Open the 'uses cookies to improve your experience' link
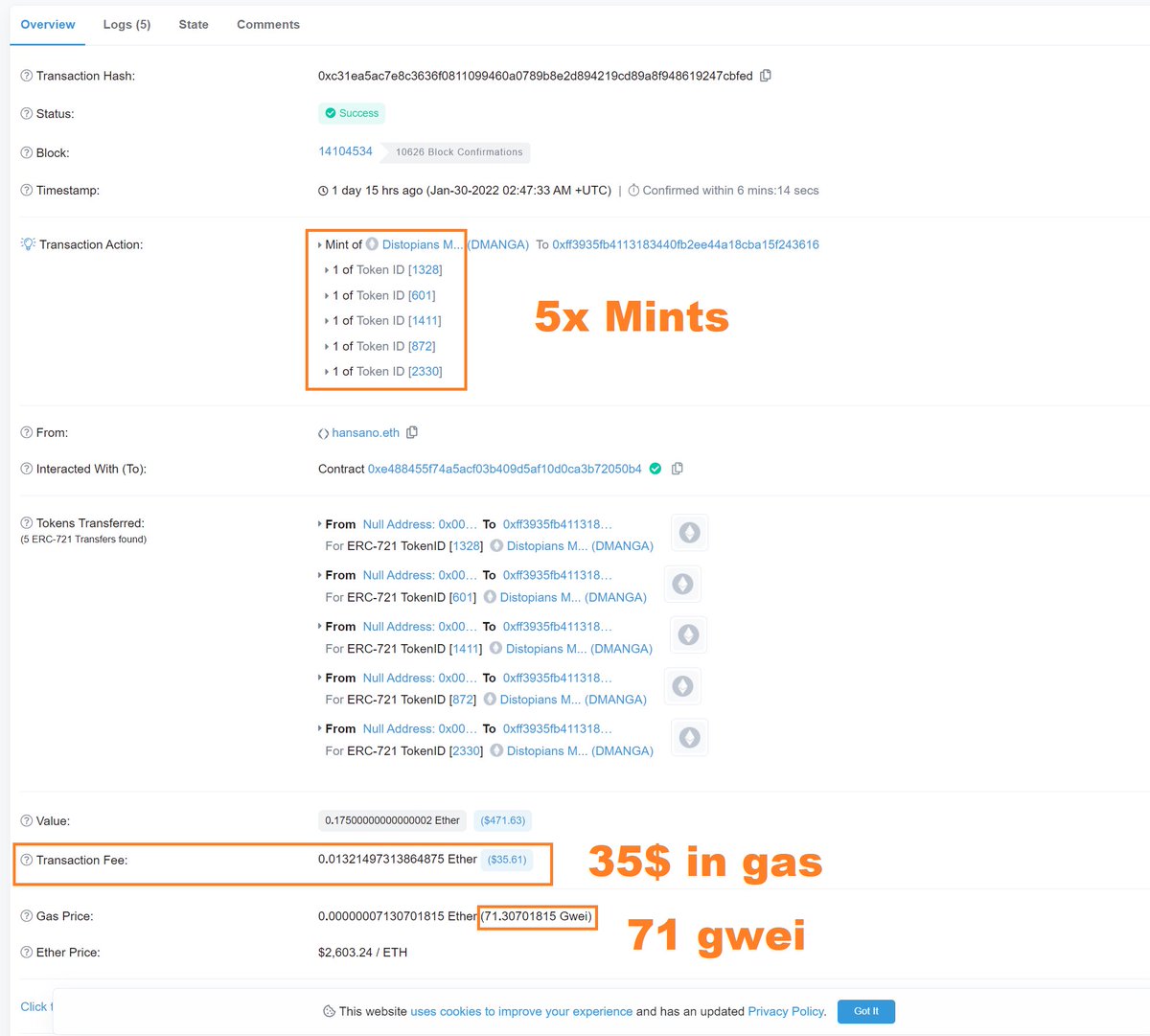Viewport: 1150px width, 1036px height. coord(521,1011)
